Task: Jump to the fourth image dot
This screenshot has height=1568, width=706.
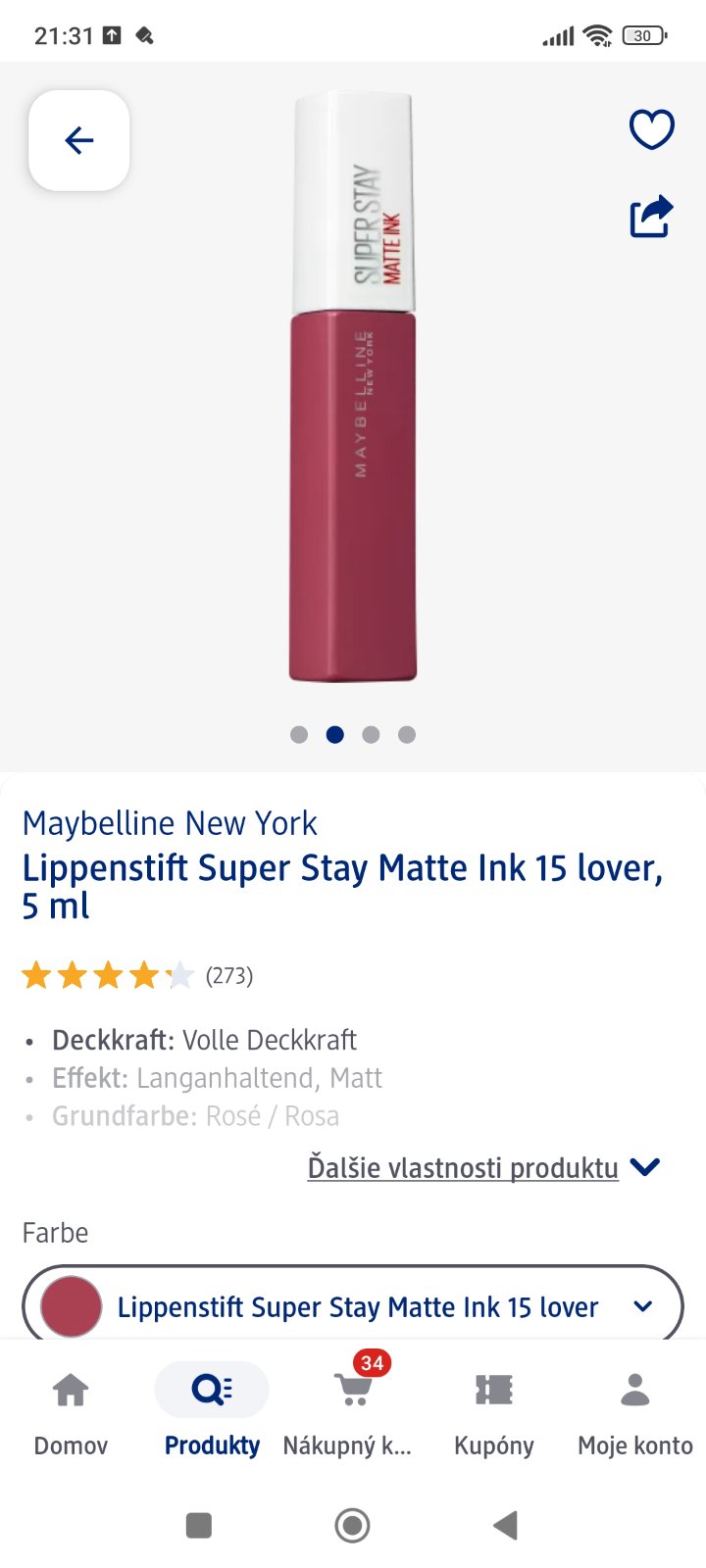Action: [x=407, y=735]
